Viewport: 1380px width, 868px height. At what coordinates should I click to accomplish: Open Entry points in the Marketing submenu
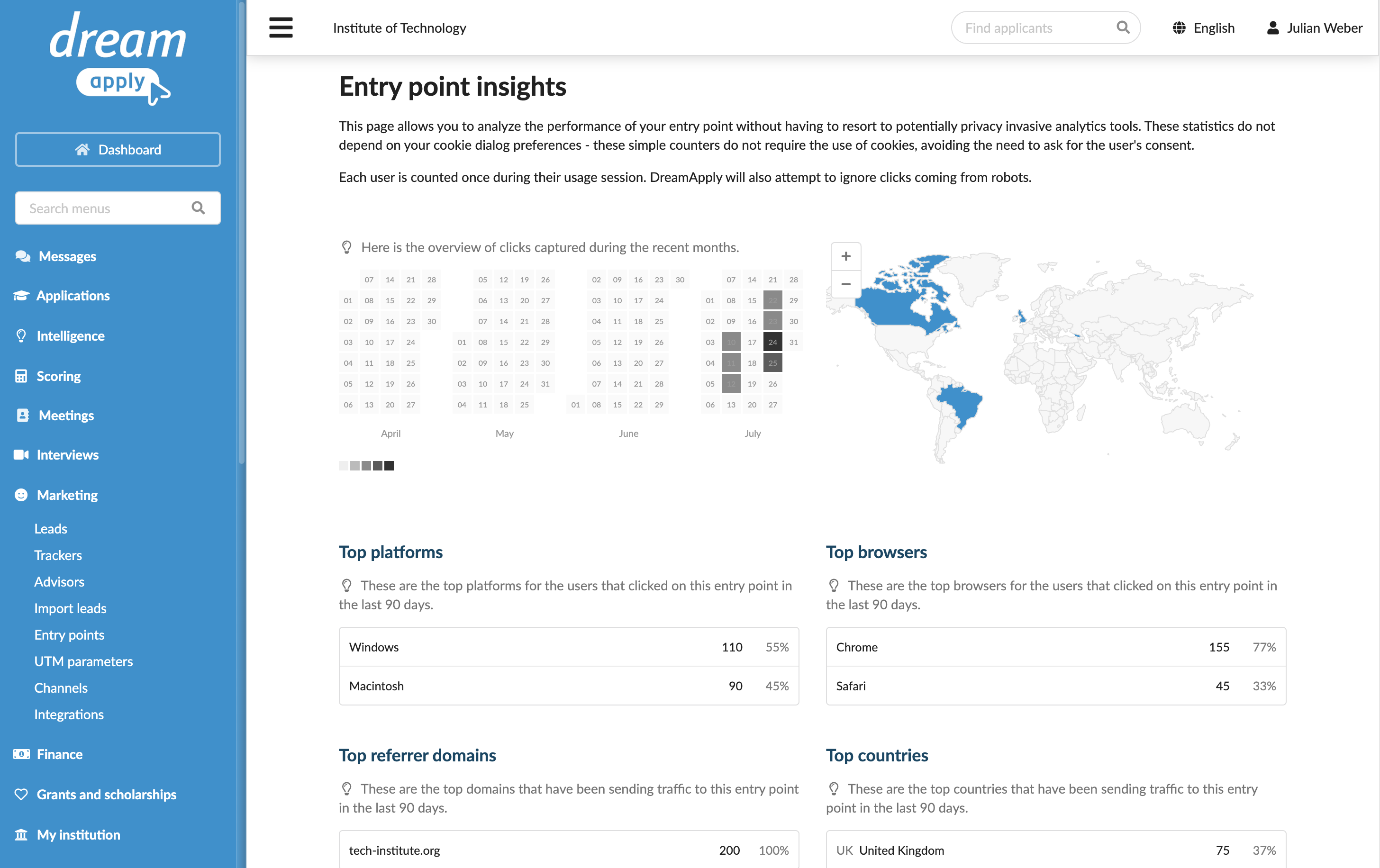(x=69, y=634)
